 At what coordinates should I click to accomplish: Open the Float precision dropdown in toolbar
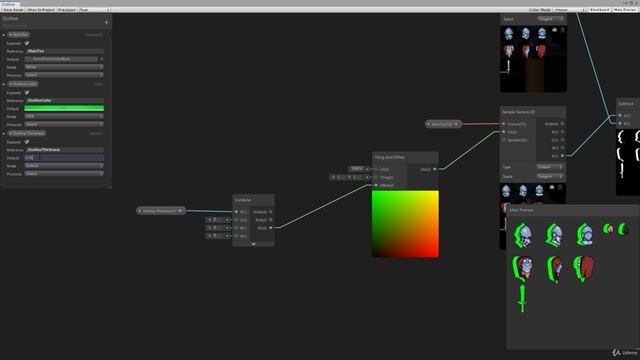click(94, 9)
